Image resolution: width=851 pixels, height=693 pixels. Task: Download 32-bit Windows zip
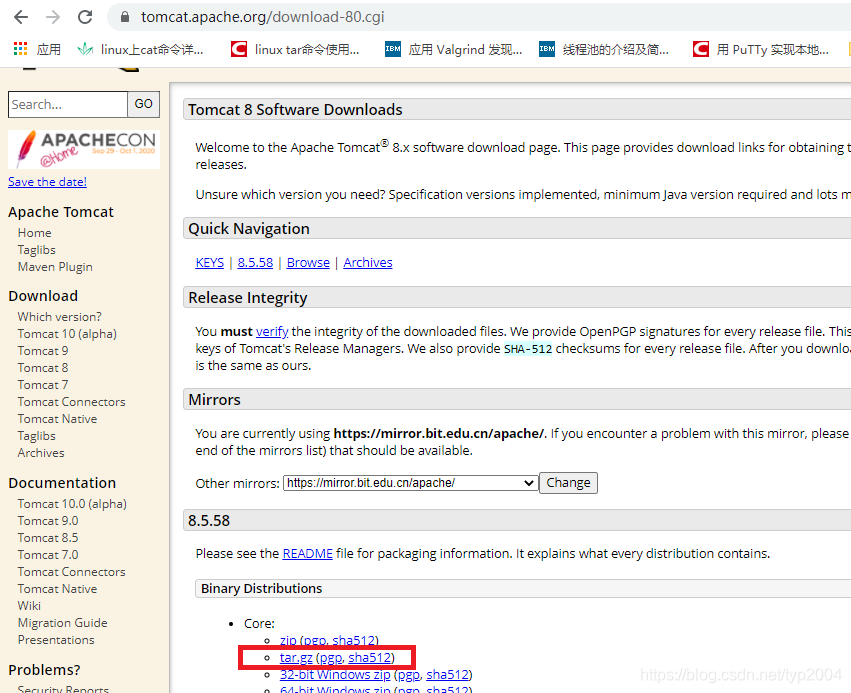(x=335, y=675)
